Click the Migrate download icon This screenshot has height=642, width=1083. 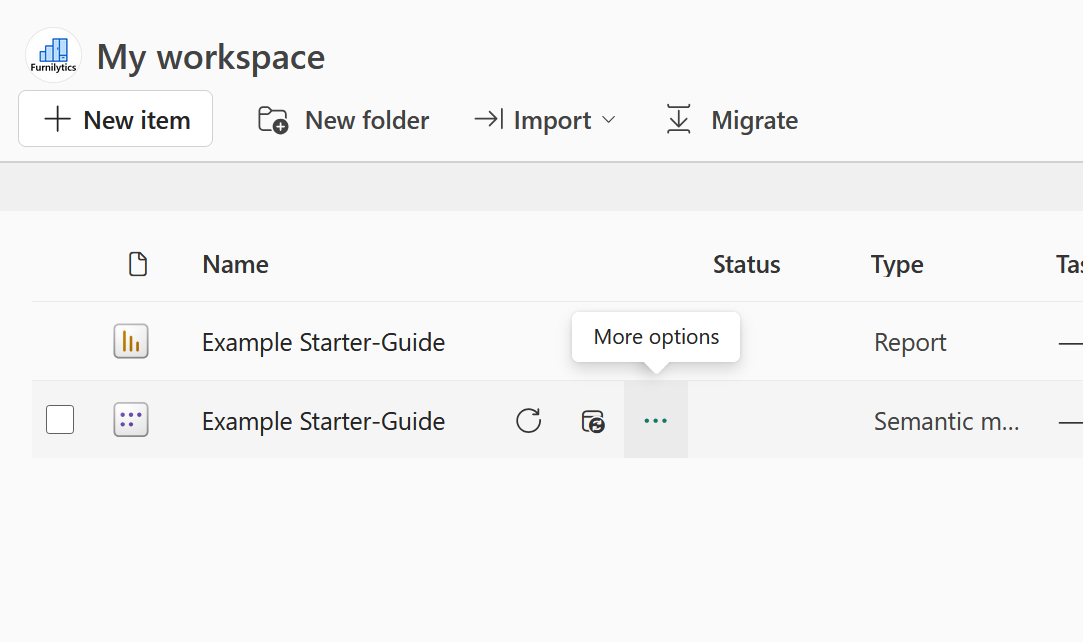coord(679,119)
